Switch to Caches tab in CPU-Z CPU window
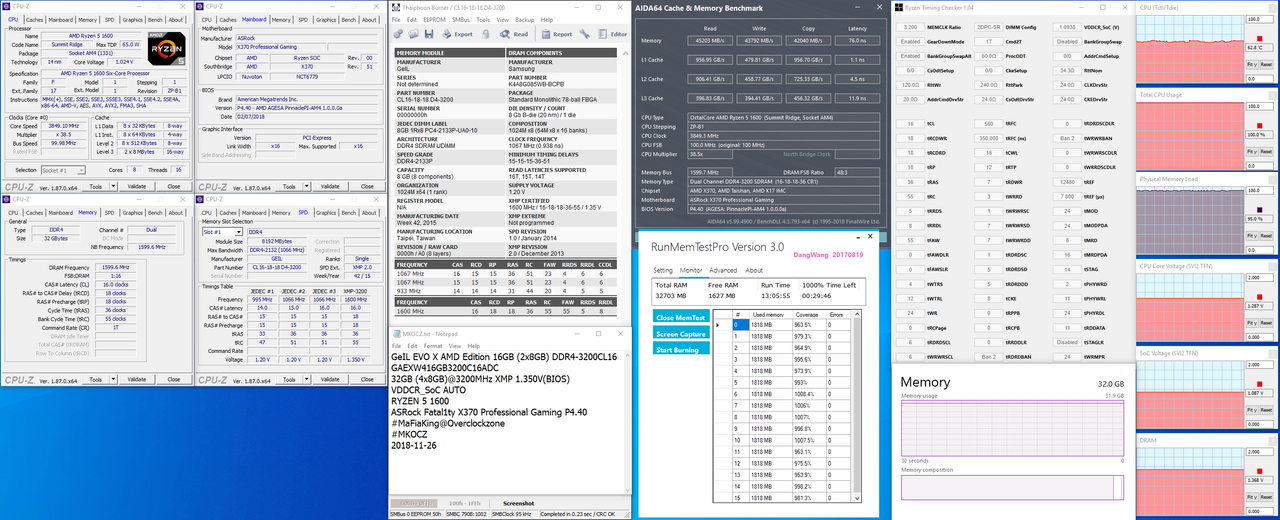Image resolution: width=1280 pixels, height=520 pixels. point(34,19)
